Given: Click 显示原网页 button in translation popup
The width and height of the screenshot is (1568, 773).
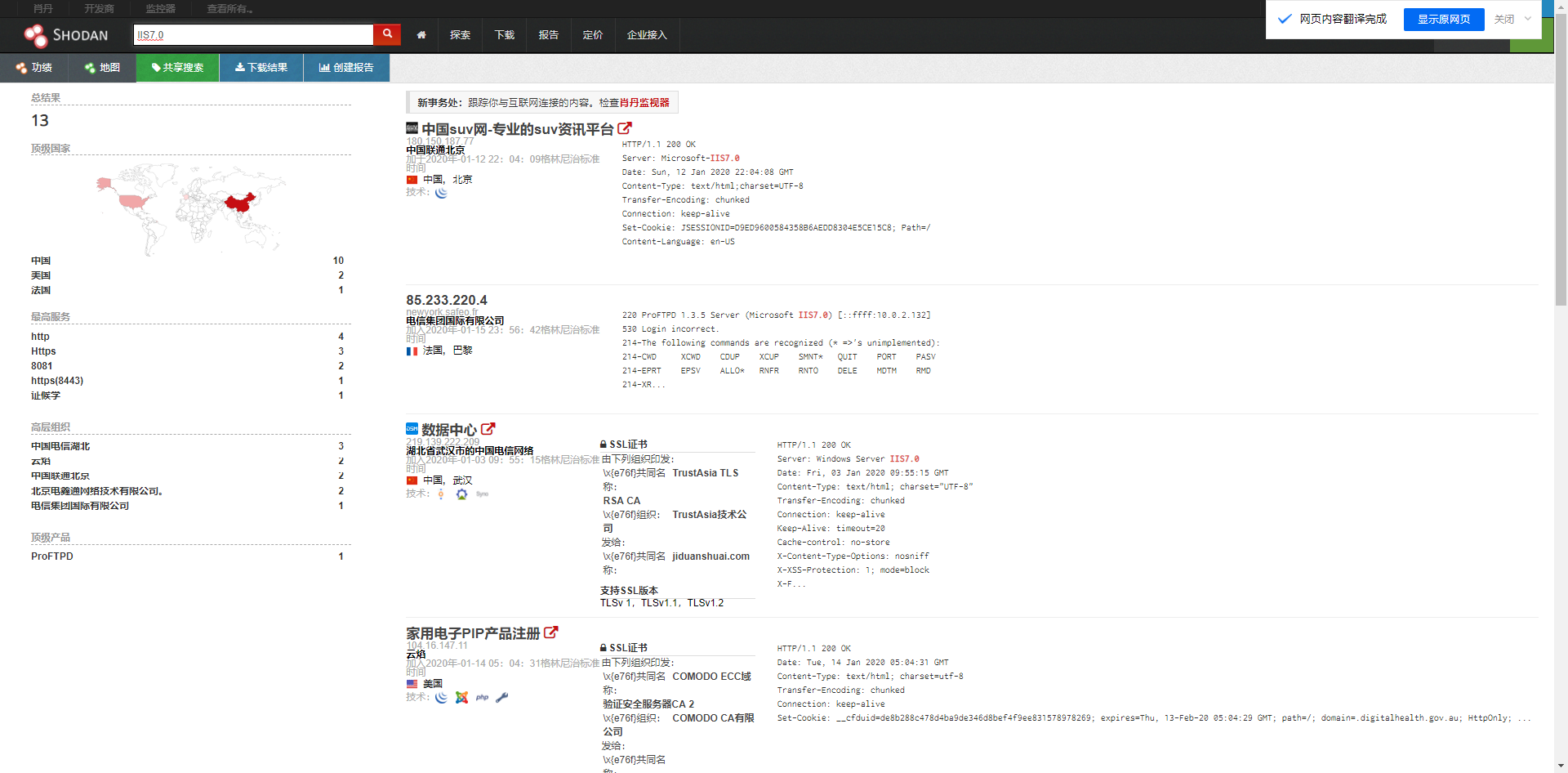Looking at the screenshot, I should [x=1443, y=19].
